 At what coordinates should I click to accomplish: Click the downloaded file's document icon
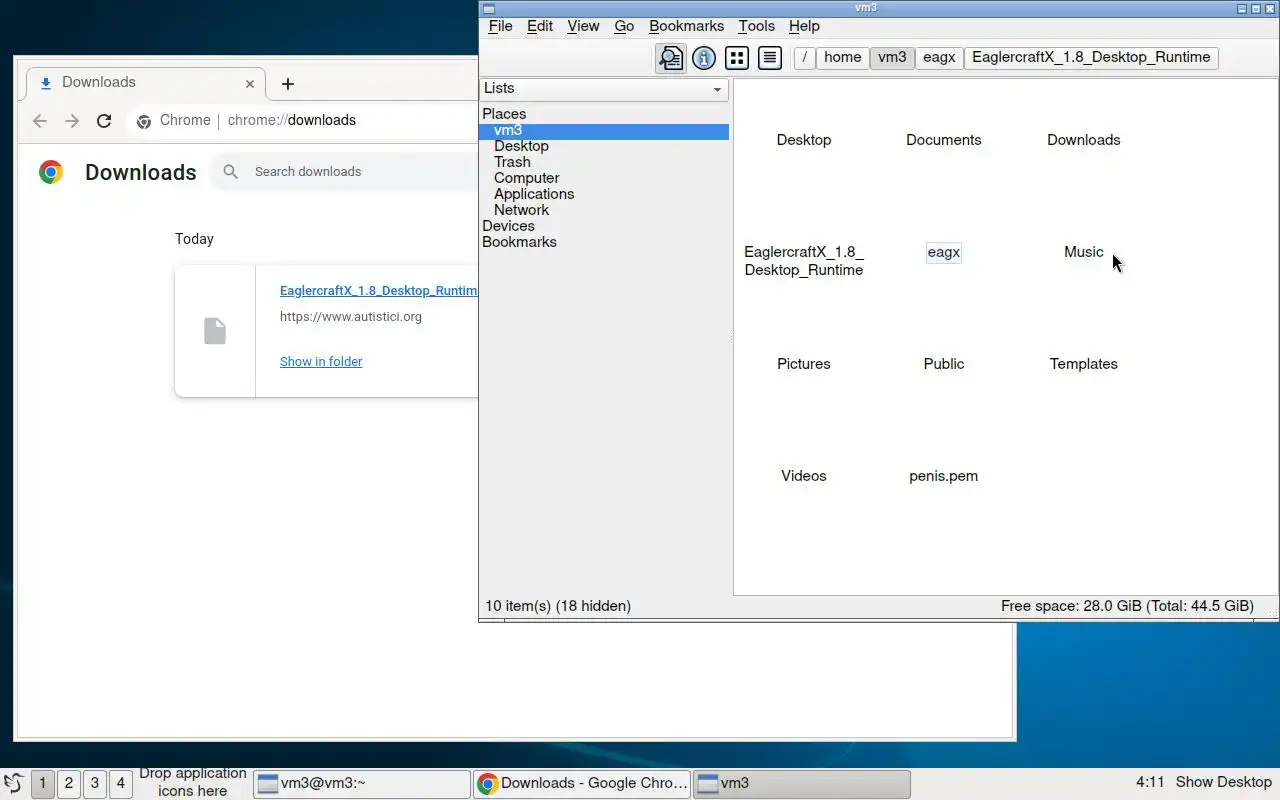[x=215, y=331]
